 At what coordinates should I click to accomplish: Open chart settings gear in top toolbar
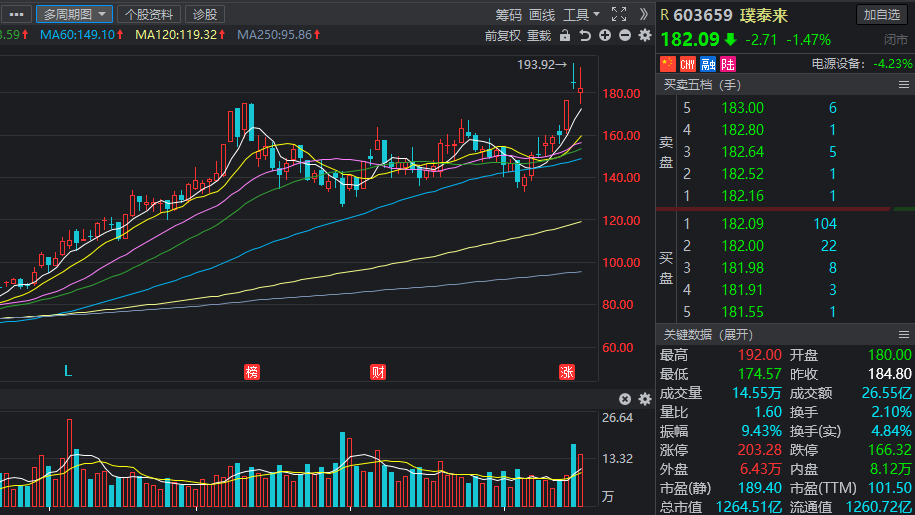(x=644, y=36)
